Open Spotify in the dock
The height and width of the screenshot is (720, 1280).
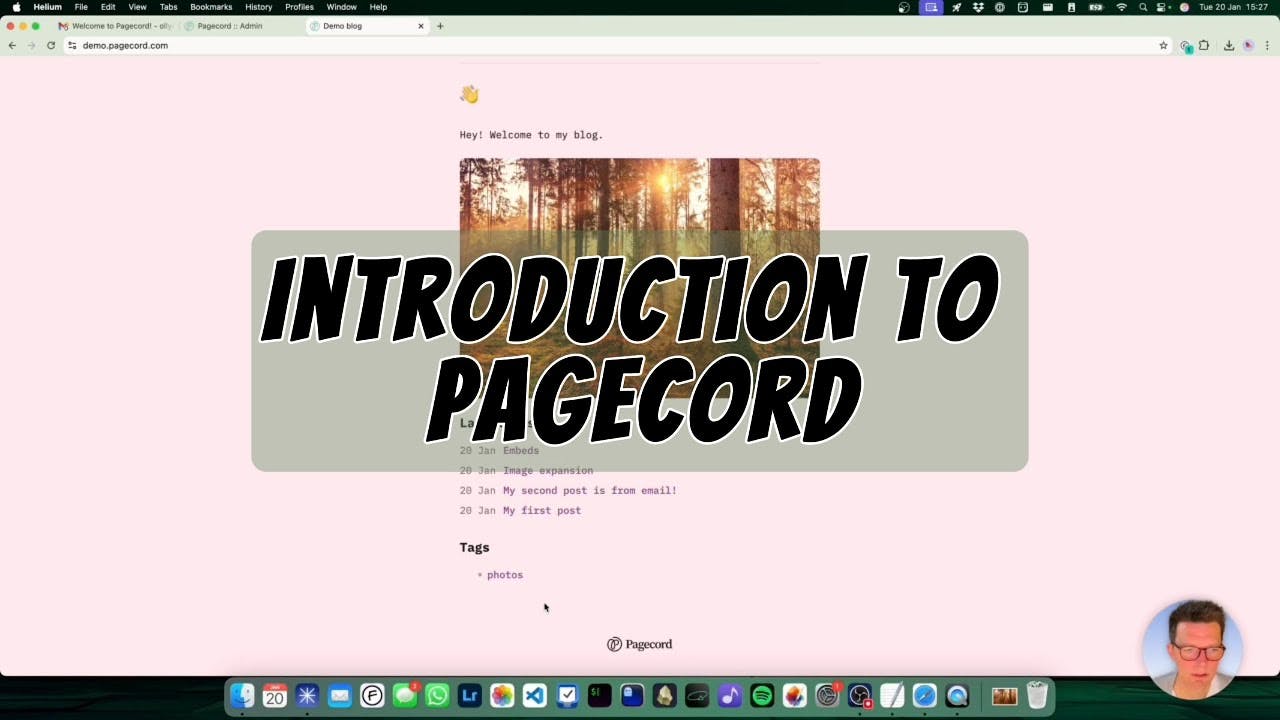(x=762, y=695)
